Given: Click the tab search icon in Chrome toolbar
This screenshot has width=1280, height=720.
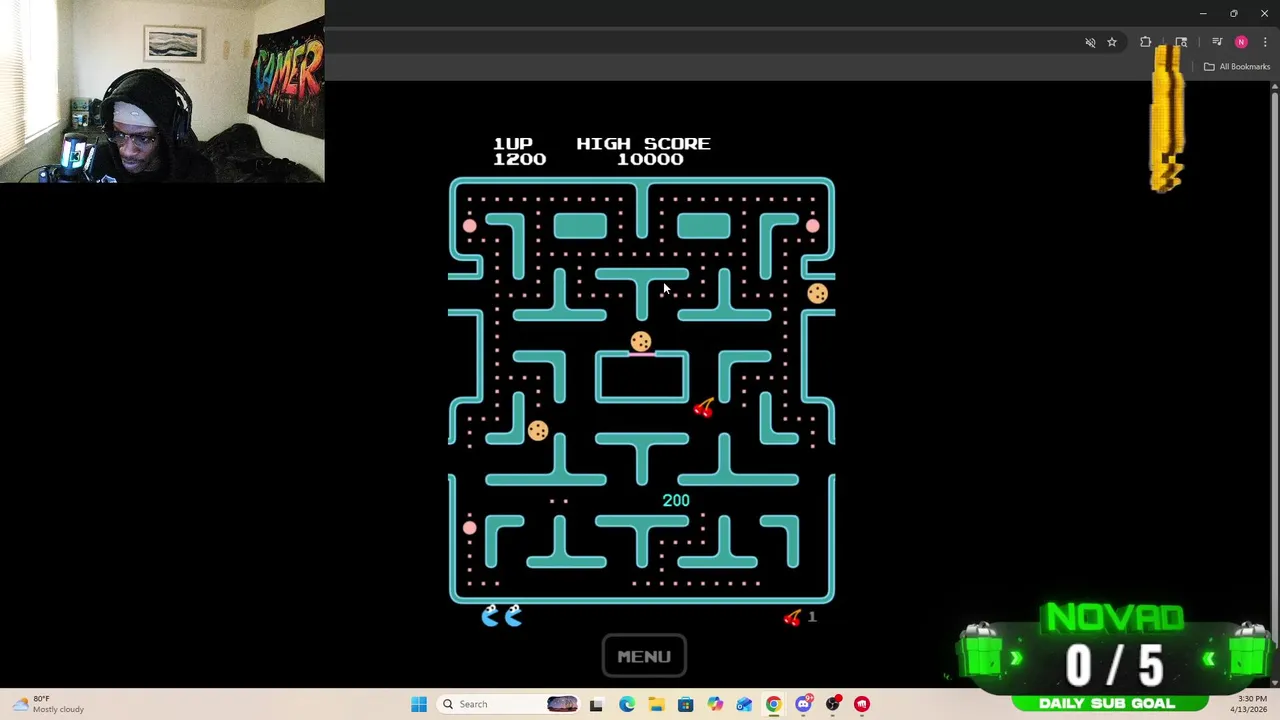Looking at the screenshot, I should tap(1181, 42).
